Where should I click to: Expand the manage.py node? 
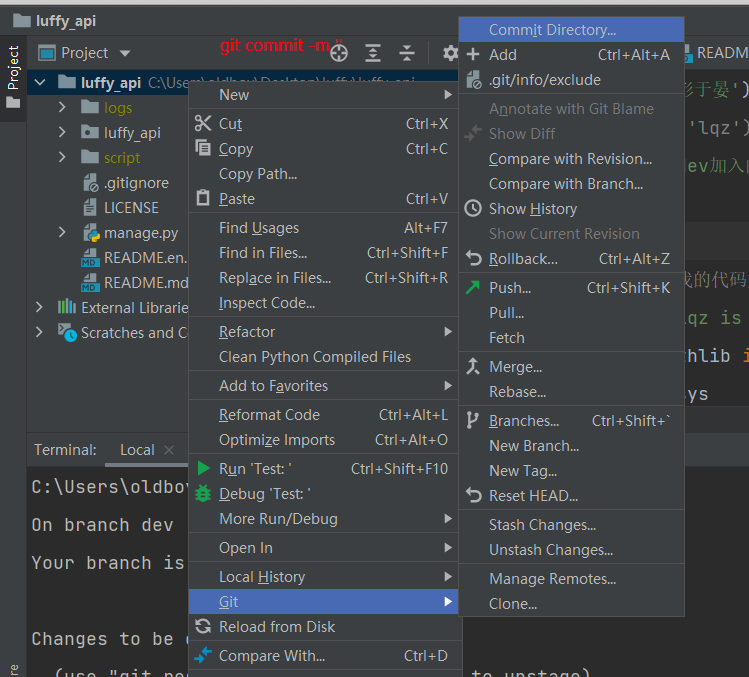62,232
